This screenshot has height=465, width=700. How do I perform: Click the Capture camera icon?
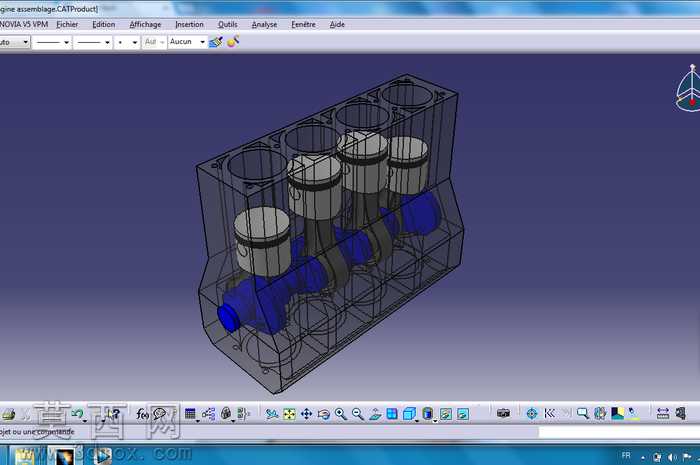[503, 414]
